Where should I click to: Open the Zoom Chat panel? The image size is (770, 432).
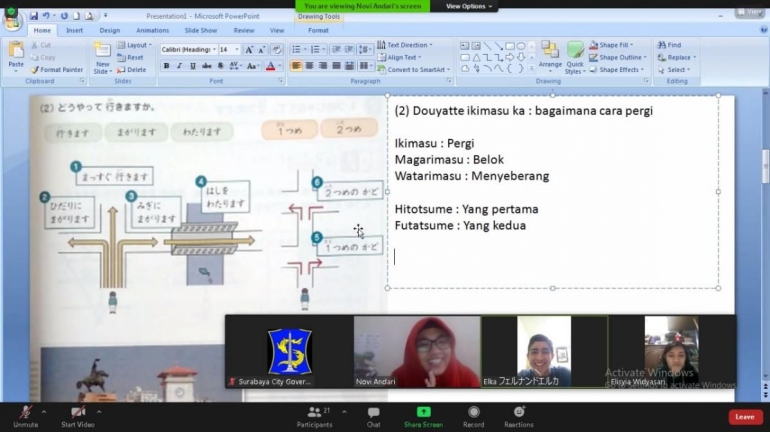tap(373, 413)
